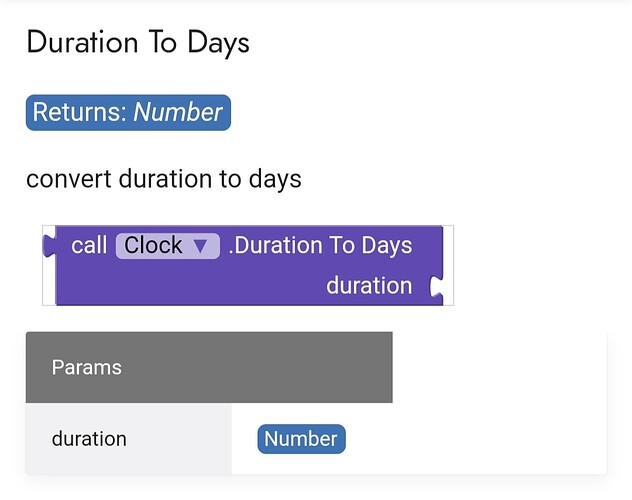The width and height of the screenshot is (632, 500).
Task: Click the Number type badge for duration
Action: (x=301, y=439)
